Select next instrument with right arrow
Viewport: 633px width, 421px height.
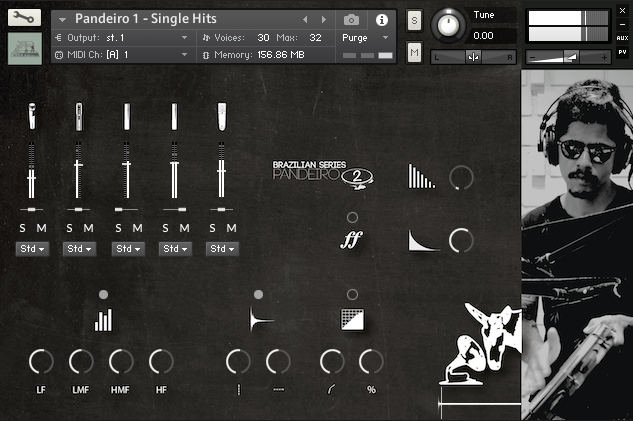point(323,19)
